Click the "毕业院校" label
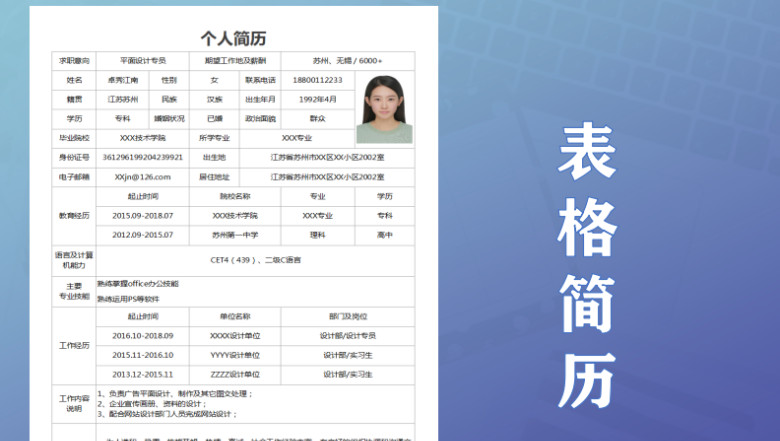780x441 pixels. (74, 138)
